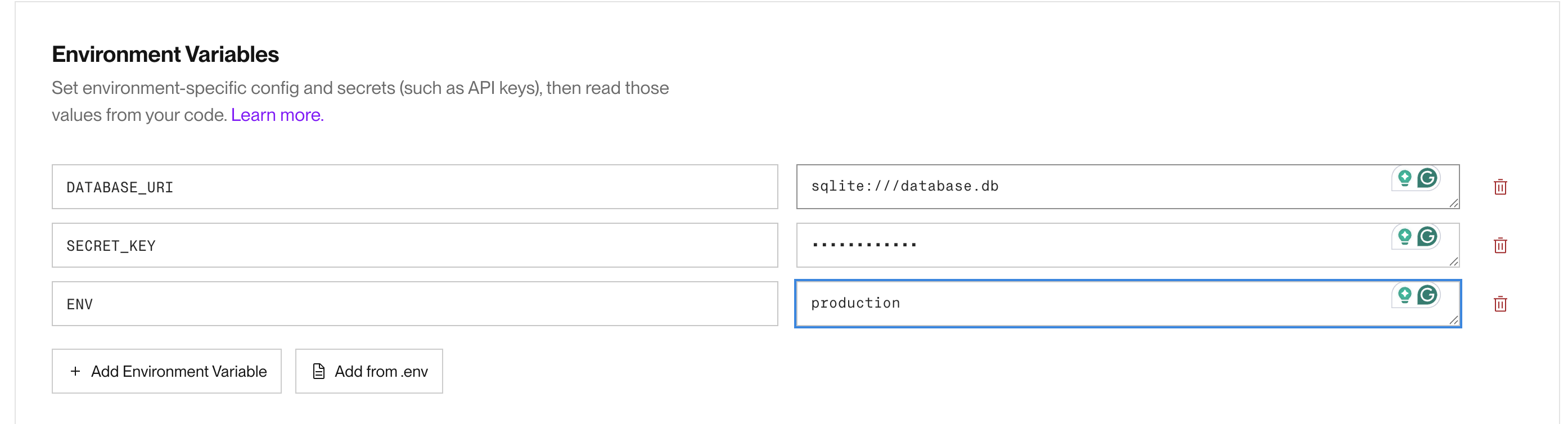Focus the SECRET_KEY key name field
The width and height of the screenshot is (1568, 424).
click(x=414, y=245)
